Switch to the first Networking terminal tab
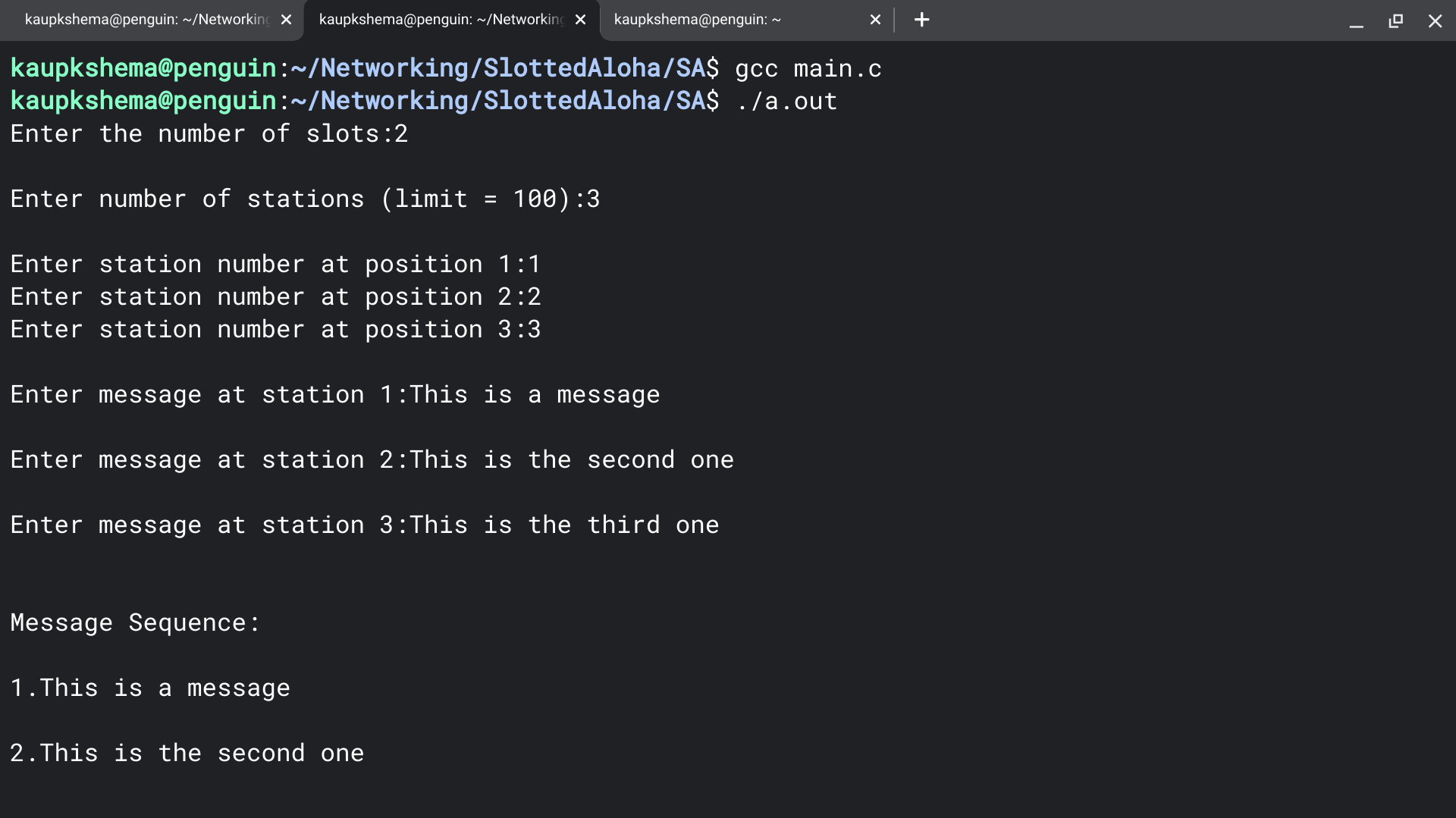The width and height of the screenshot is (1456, 818). (x=146, y=20)
